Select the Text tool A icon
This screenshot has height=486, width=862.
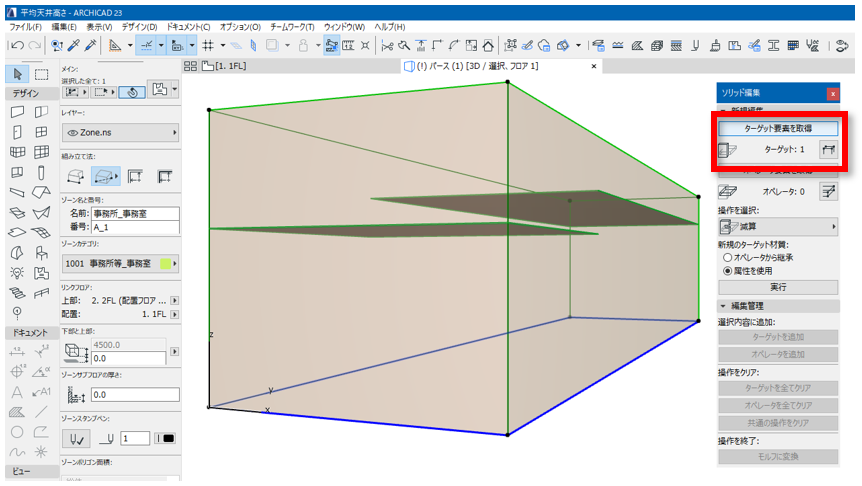[17, 392]
